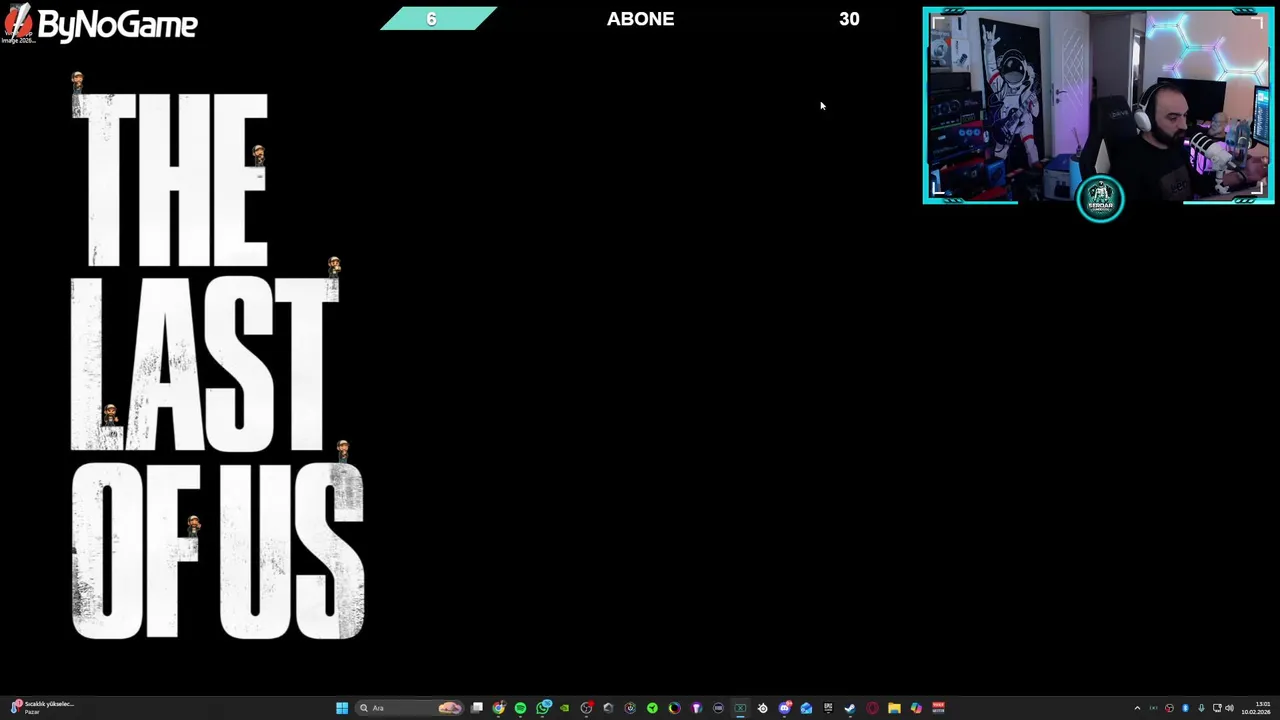Click the subscriber goal number 30
The image size is (1280, 720).
tap(849, 19)
